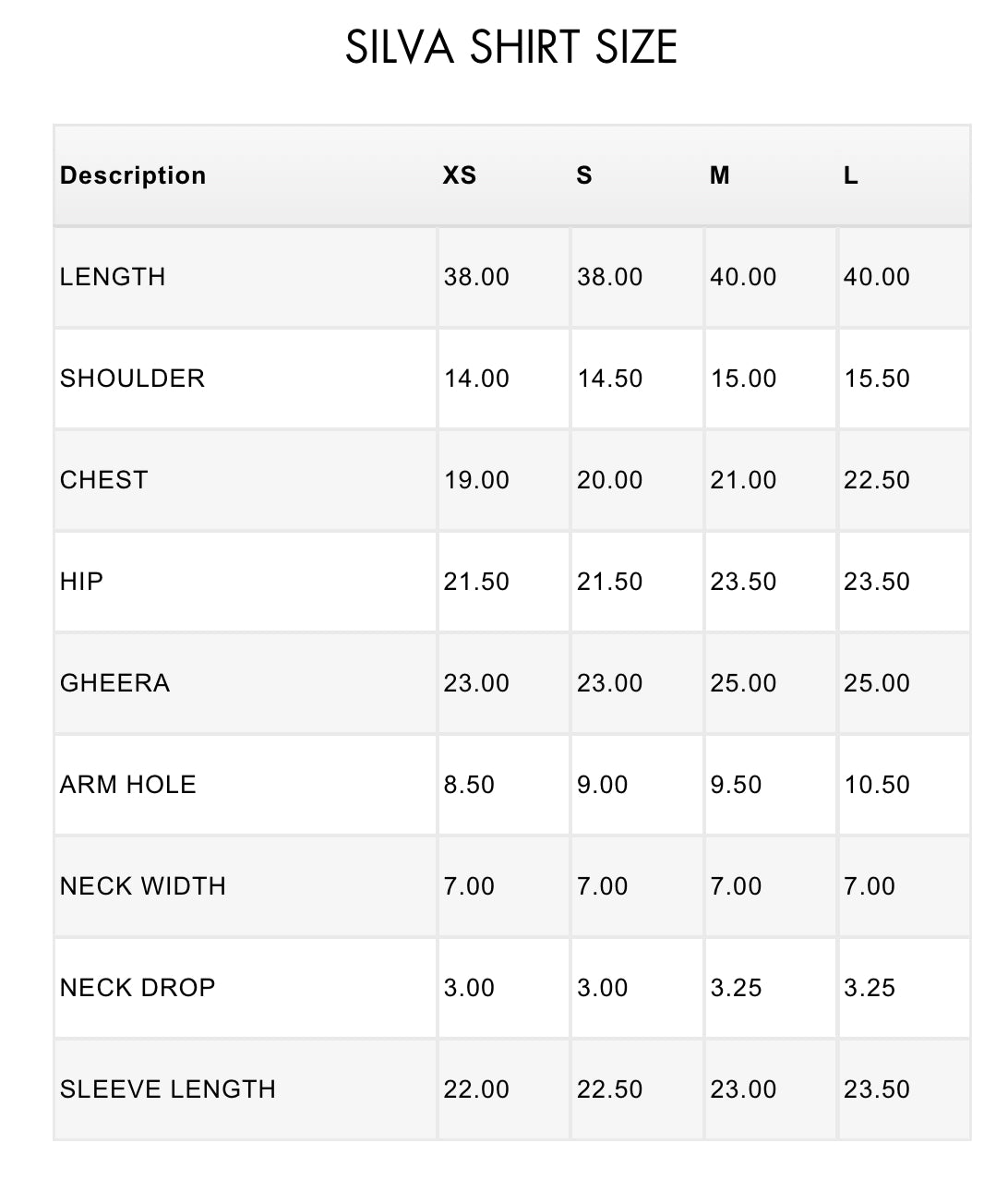Select the S size column header

click(584, 175)
